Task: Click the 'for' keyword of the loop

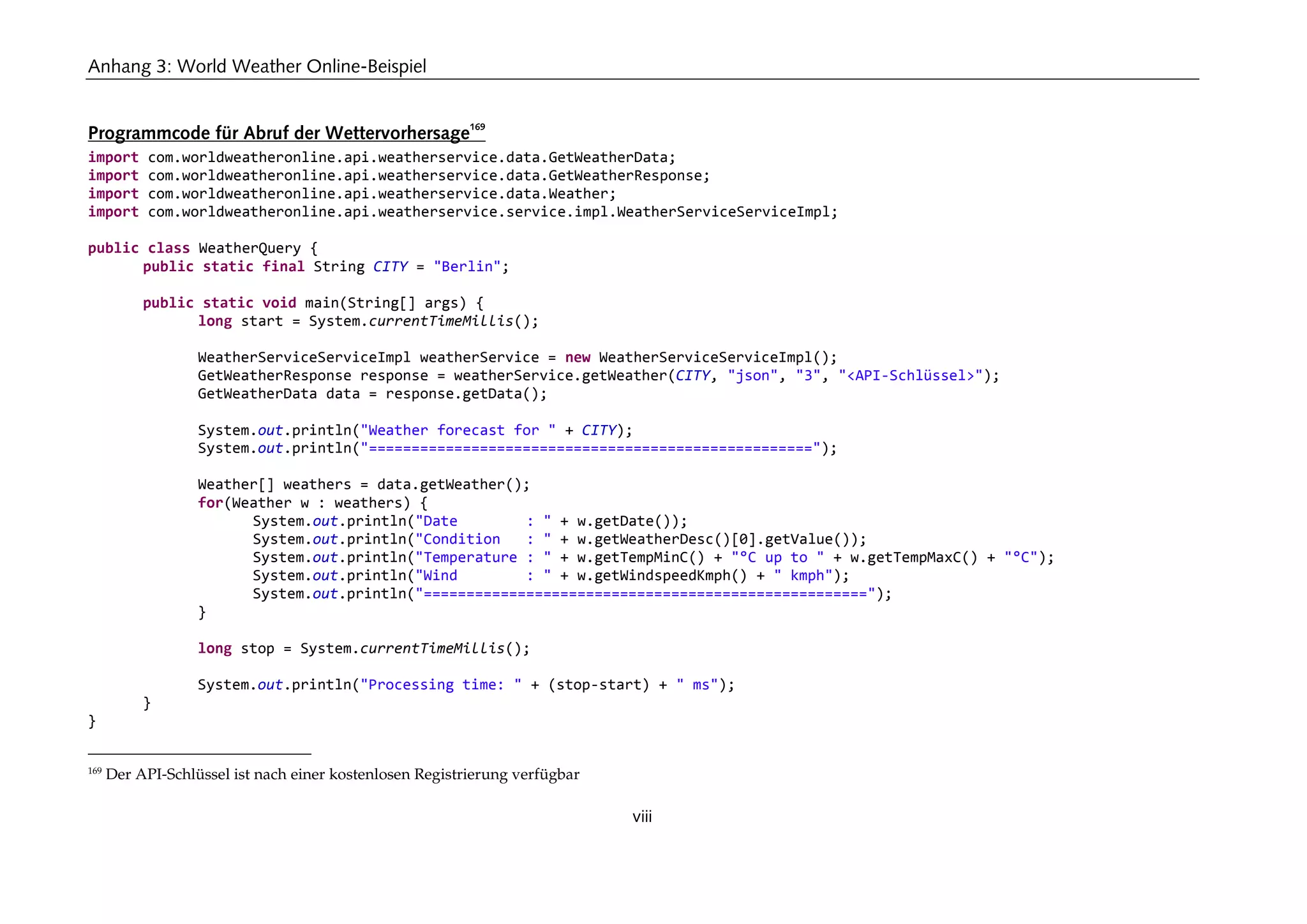Action: point(210,503)
